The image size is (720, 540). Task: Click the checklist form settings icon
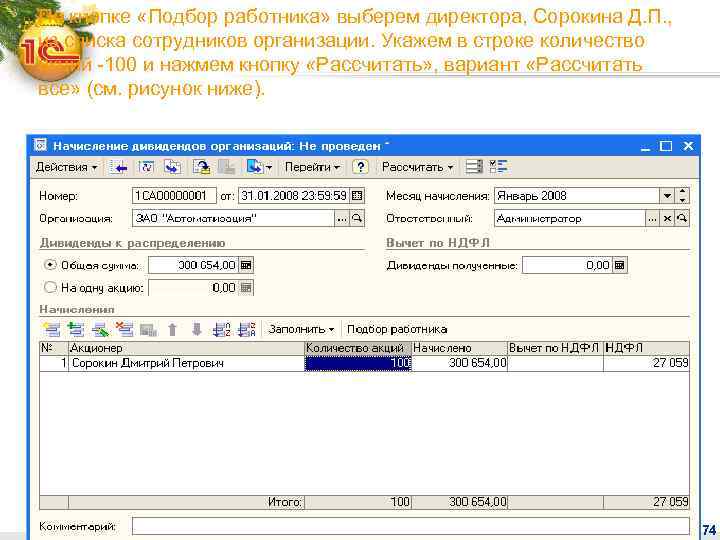[x=499, y=167]
